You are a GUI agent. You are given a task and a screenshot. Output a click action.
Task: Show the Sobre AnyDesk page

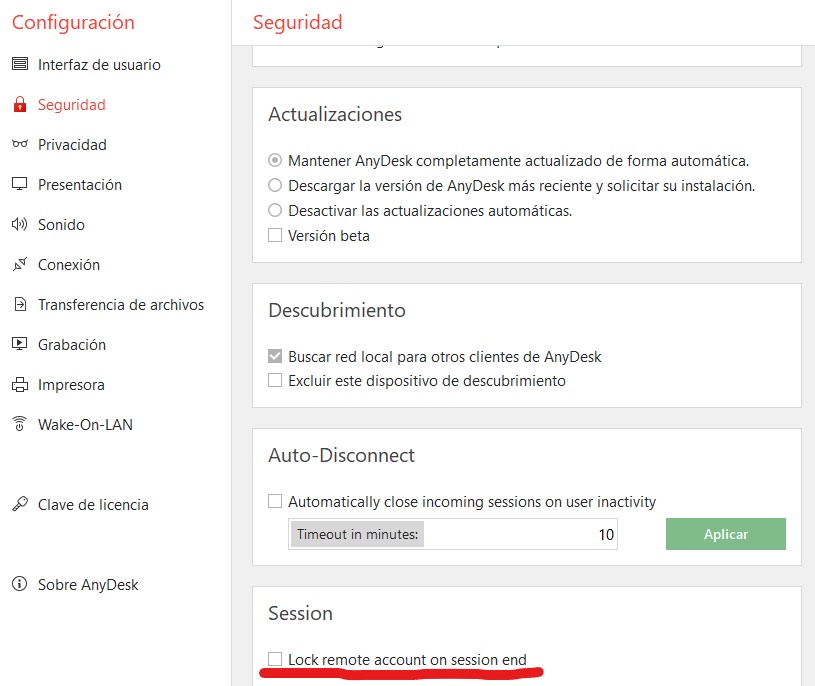(88, 585)
